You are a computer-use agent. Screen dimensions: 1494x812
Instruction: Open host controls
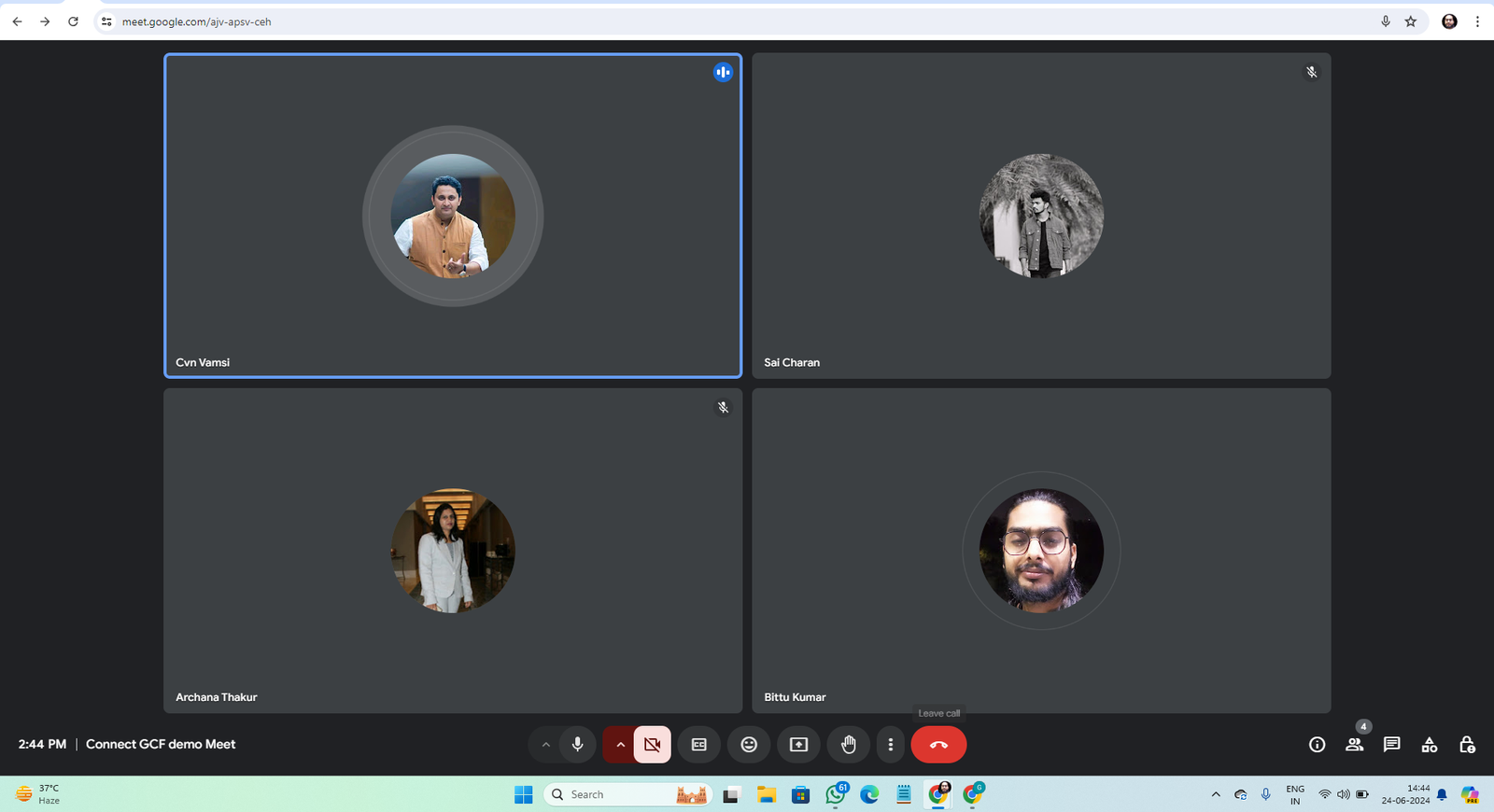click(x=1467, y=745)
